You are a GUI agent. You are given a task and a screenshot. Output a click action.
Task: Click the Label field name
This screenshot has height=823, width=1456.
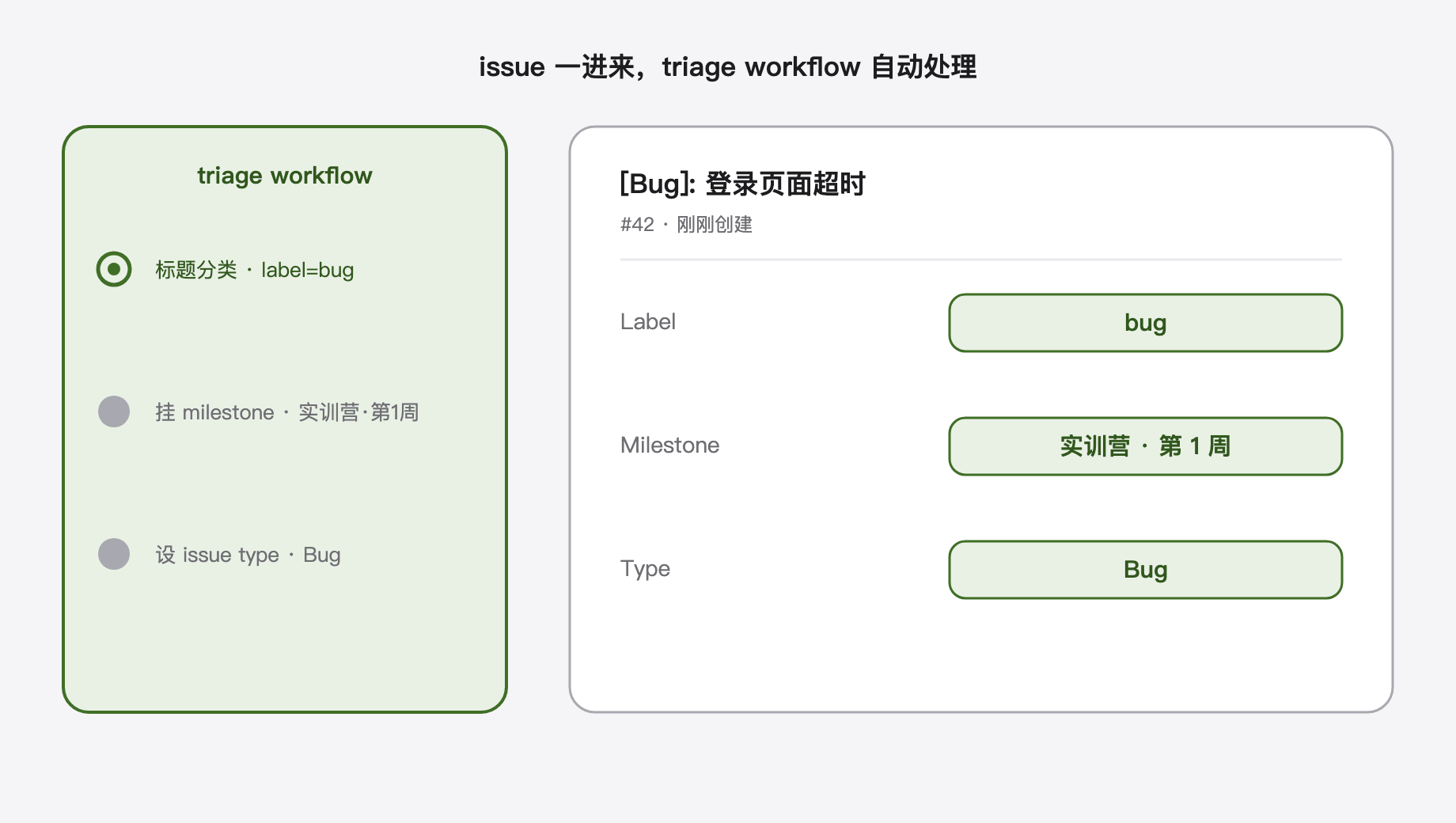(x=648, y=322)
